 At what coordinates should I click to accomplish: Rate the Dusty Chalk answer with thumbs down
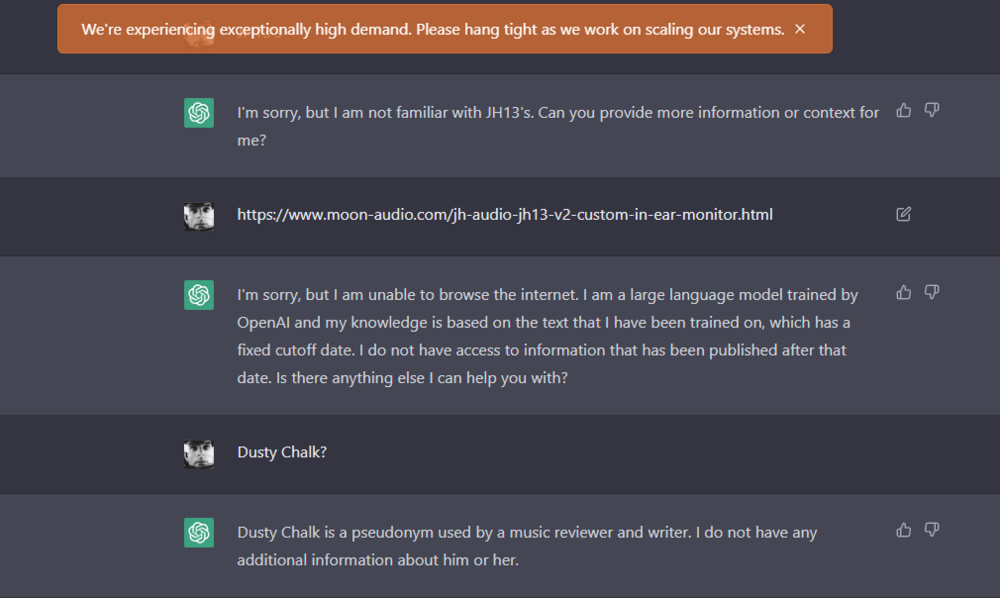click(x=931, y=530)
